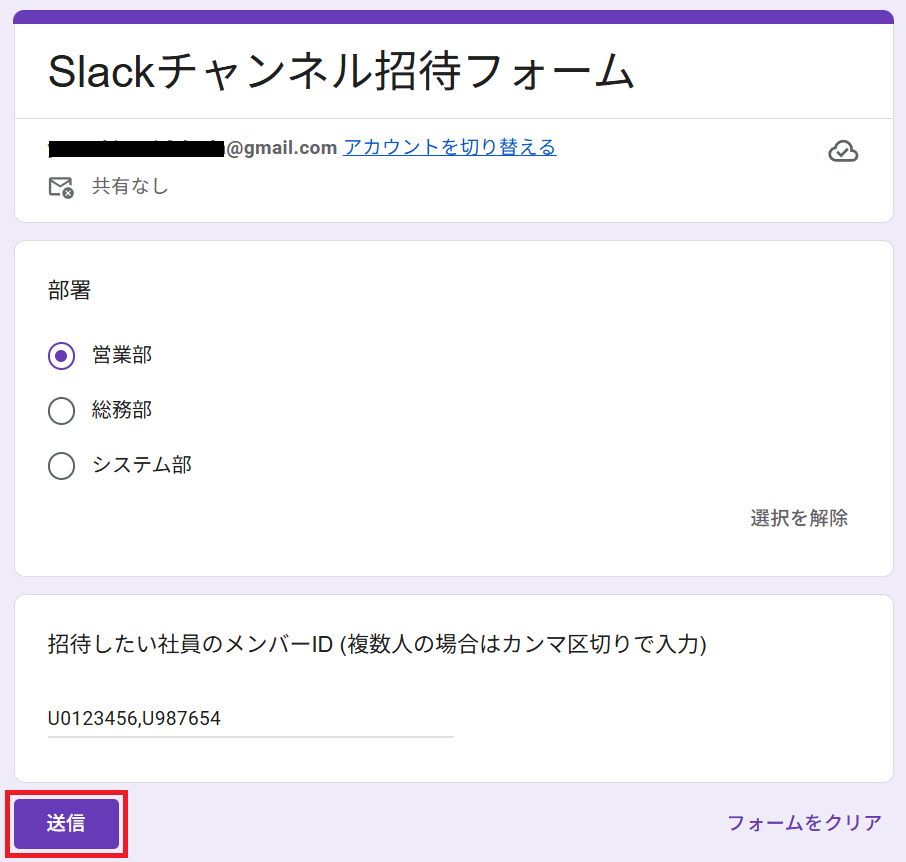906x862 pixels.
Task: Click the redacted gmail.com account address
Action: click(192, 148)
